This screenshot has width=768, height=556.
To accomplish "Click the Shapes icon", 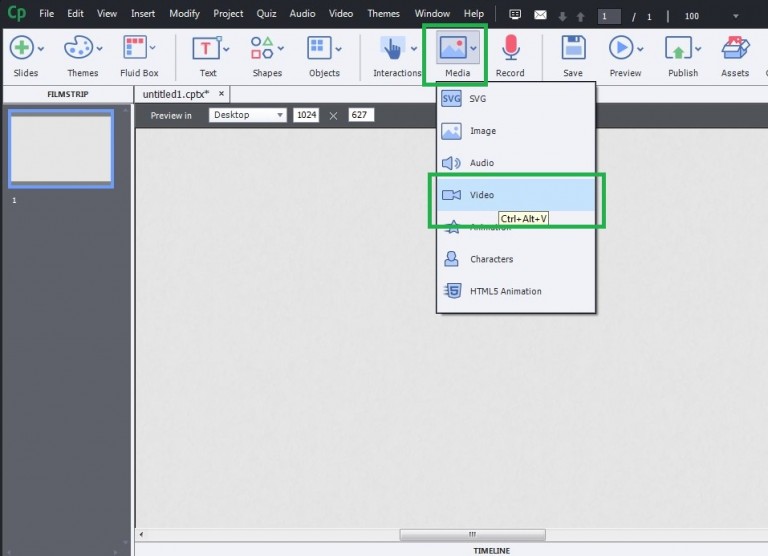I will pos(262,48).
